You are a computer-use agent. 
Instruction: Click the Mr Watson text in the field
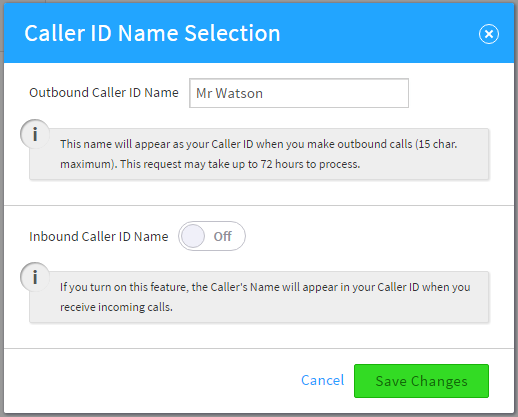point(229,93)
